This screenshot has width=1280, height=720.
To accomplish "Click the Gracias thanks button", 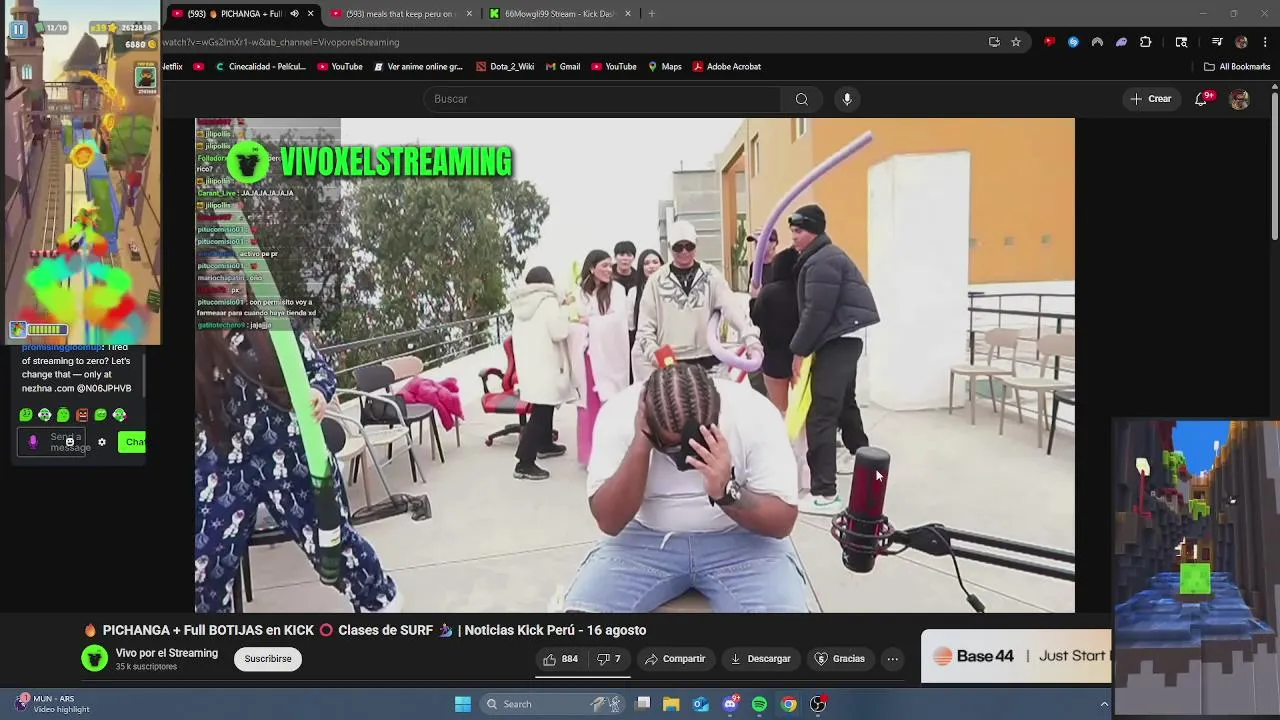I will coord(840,659).
